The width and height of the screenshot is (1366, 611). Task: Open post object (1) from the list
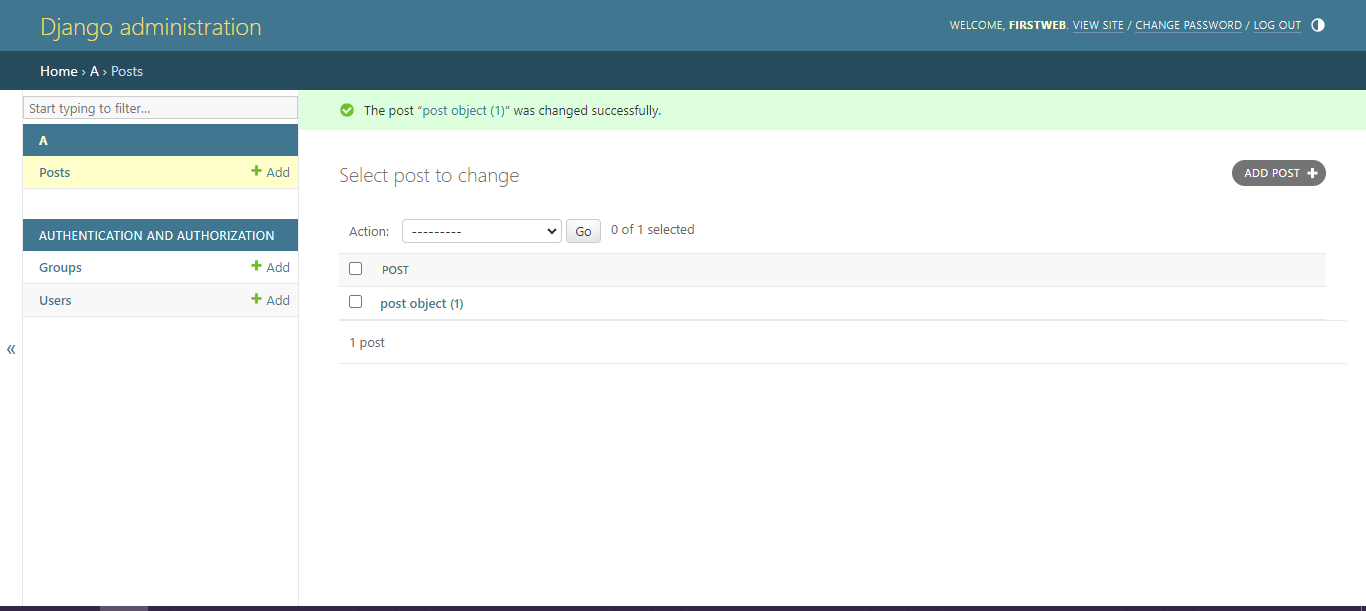coord(421,303)
